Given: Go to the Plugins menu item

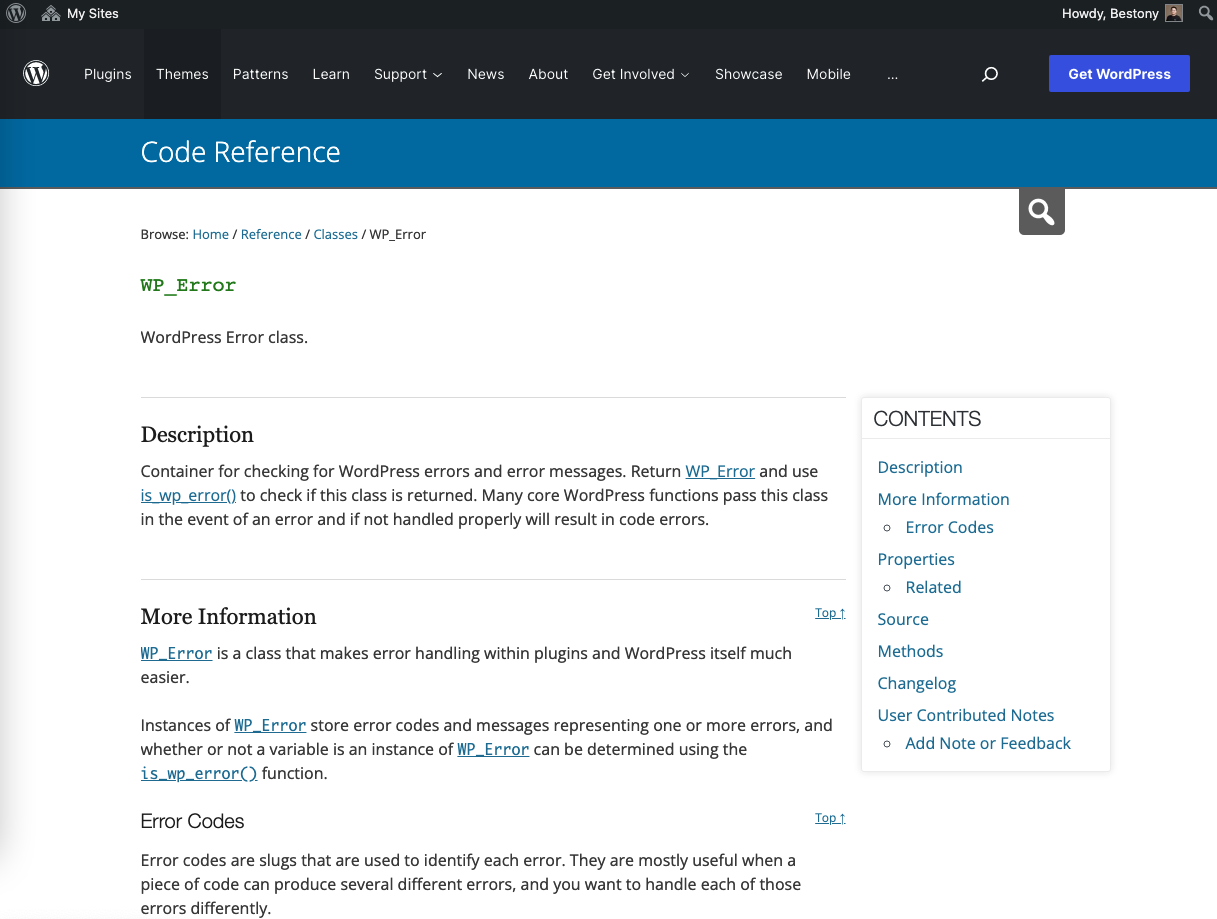Looking at the screenshot, I should click(x=108, y=74).
